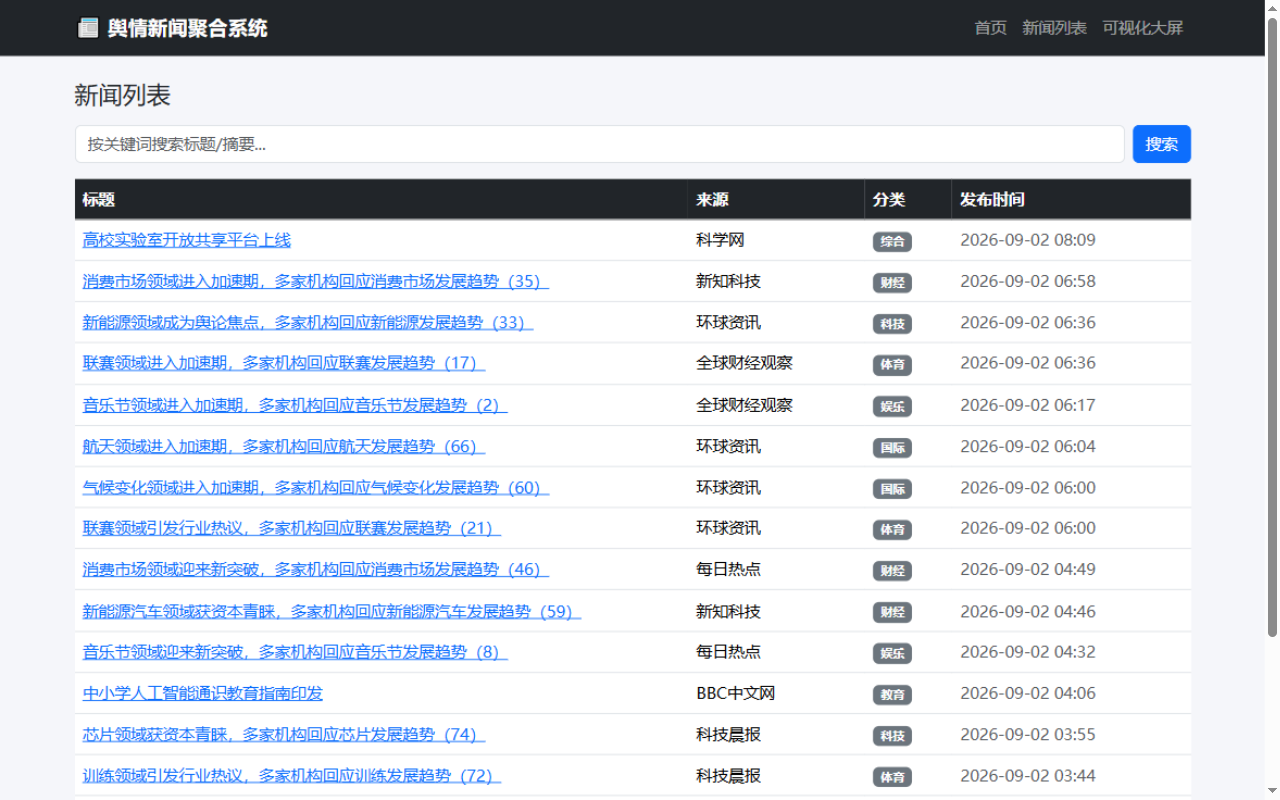The height and width of the screenshot is (800, 1280).
Task: Click the 娱乐 badge in 音乐节领域迎来新突破 row
Action: (892, 653)
